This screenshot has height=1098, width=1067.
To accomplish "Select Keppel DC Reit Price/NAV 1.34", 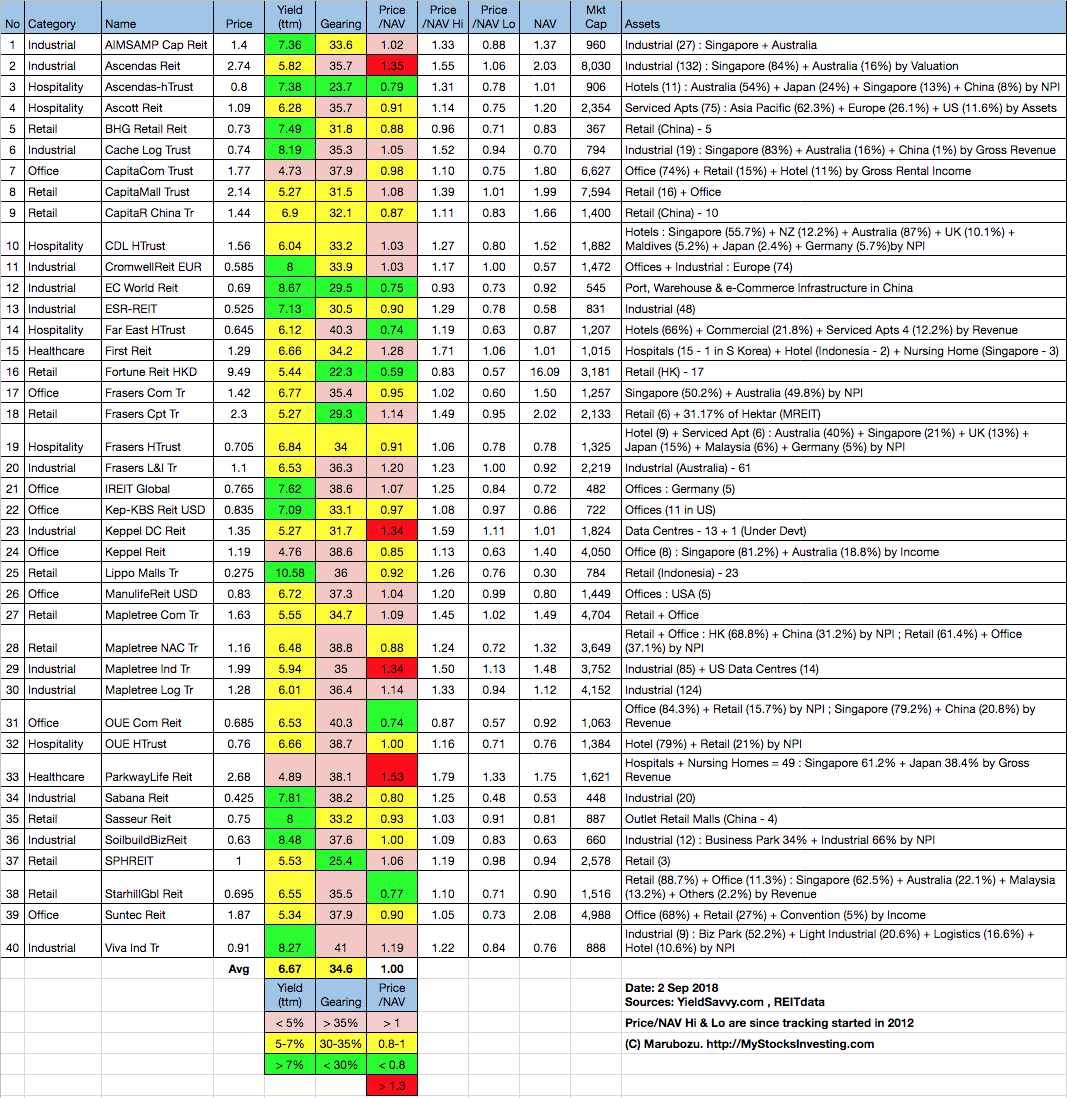I will point(392,531).
